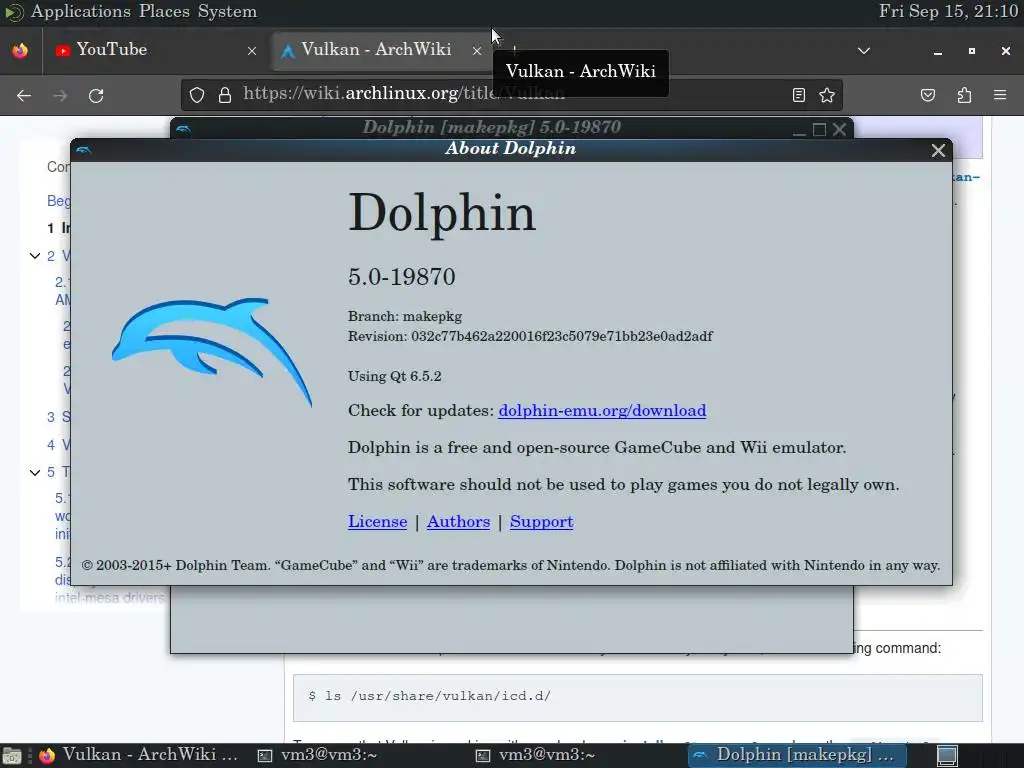This screenshot has height=768, width=1024.
Task: Maximize the Dolphin [makepkg] main window
Action: click(819, 130)
